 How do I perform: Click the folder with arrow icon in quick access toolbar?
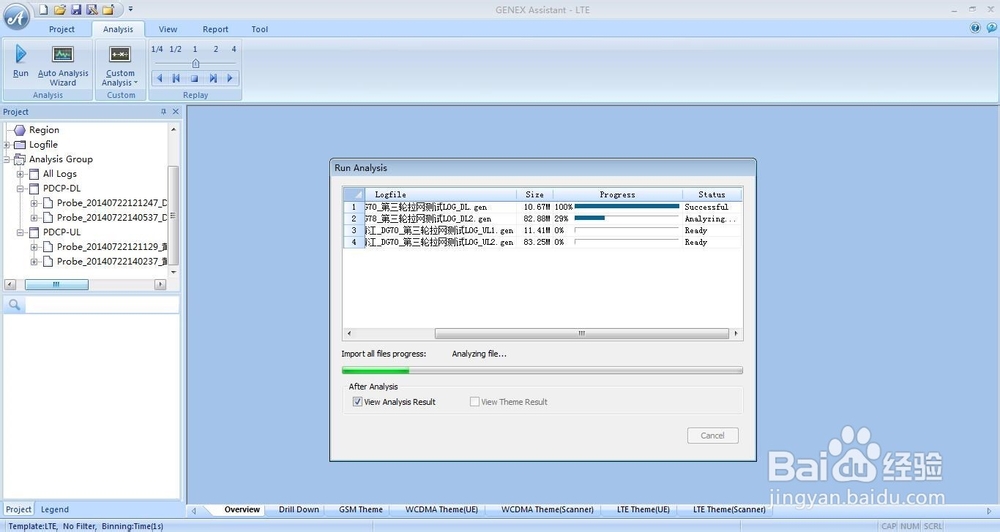pos(108,9)
